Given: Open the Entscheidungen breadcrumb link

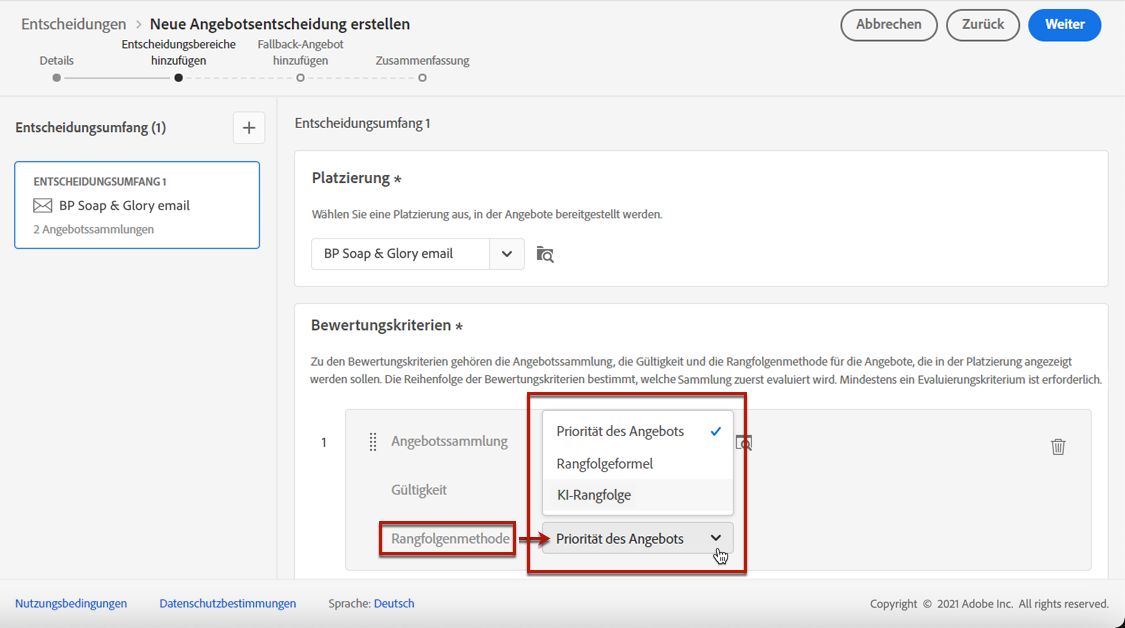Looking at the screenshot, I should click(73, 24).
